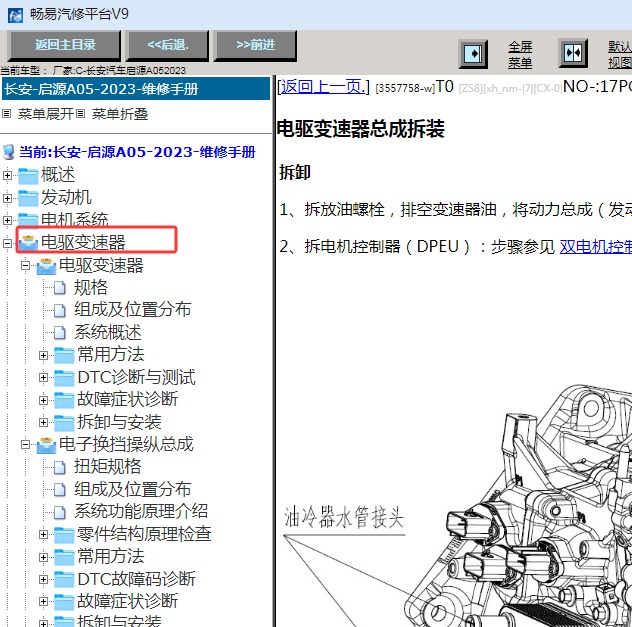Open 组成及位置分布 under 电驱变速器
This screenshot has height=627, width=632.
(133, 309)
